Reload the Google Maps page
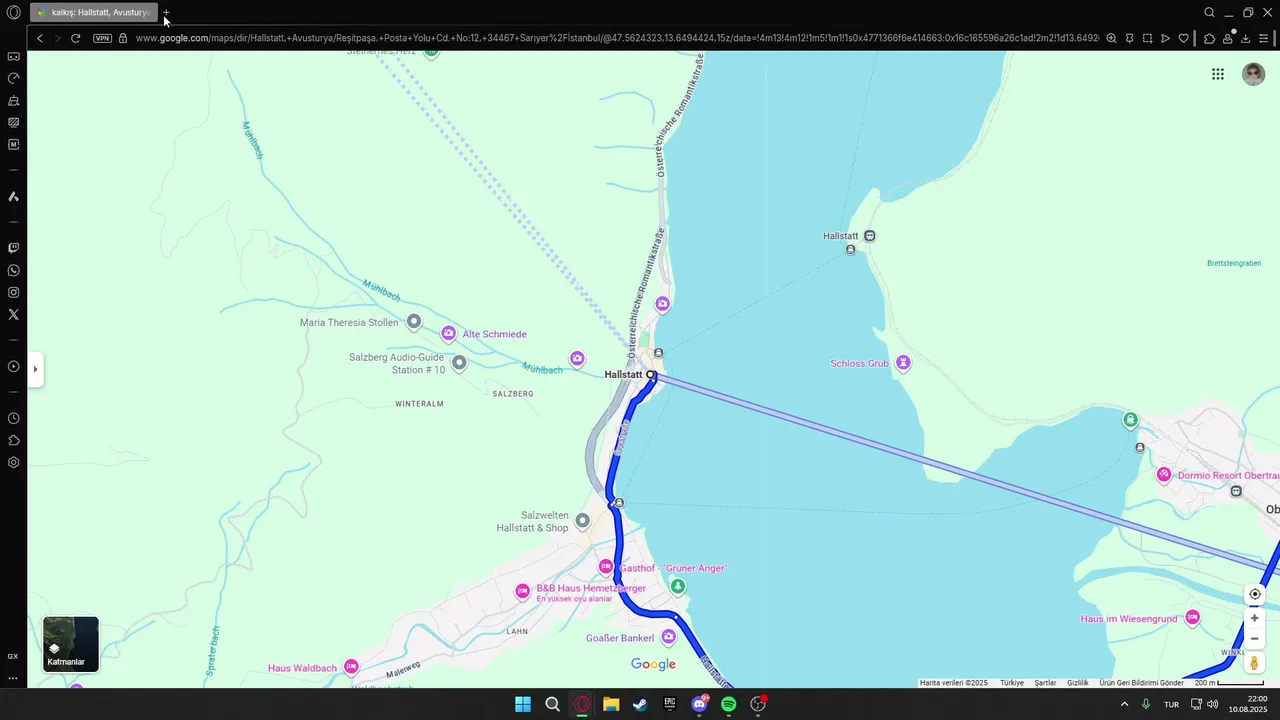 click(x=75, y=38)
